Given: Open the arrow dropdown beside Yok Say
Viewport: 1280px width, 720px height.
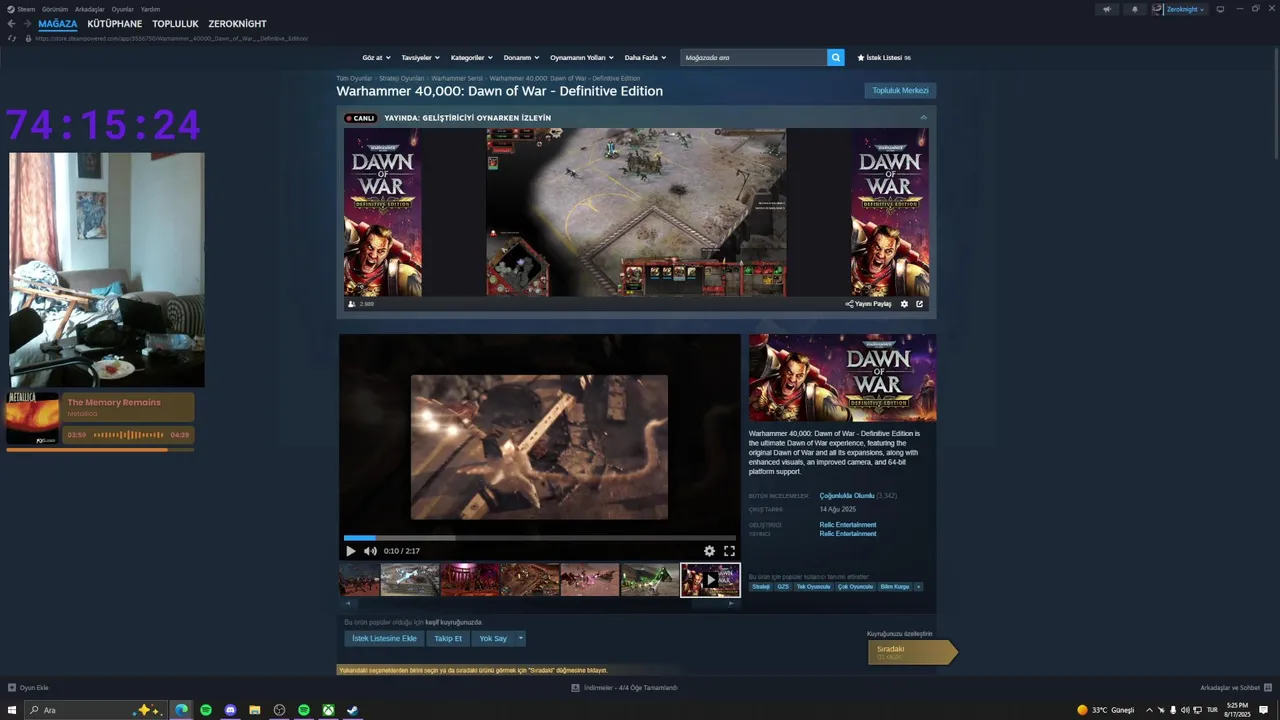Looking at the screenshot, I should pos(520,639).
